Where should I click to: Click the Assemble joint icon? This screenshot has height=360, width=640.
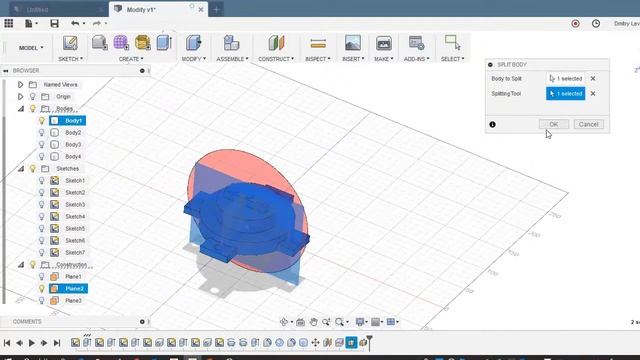231,43
